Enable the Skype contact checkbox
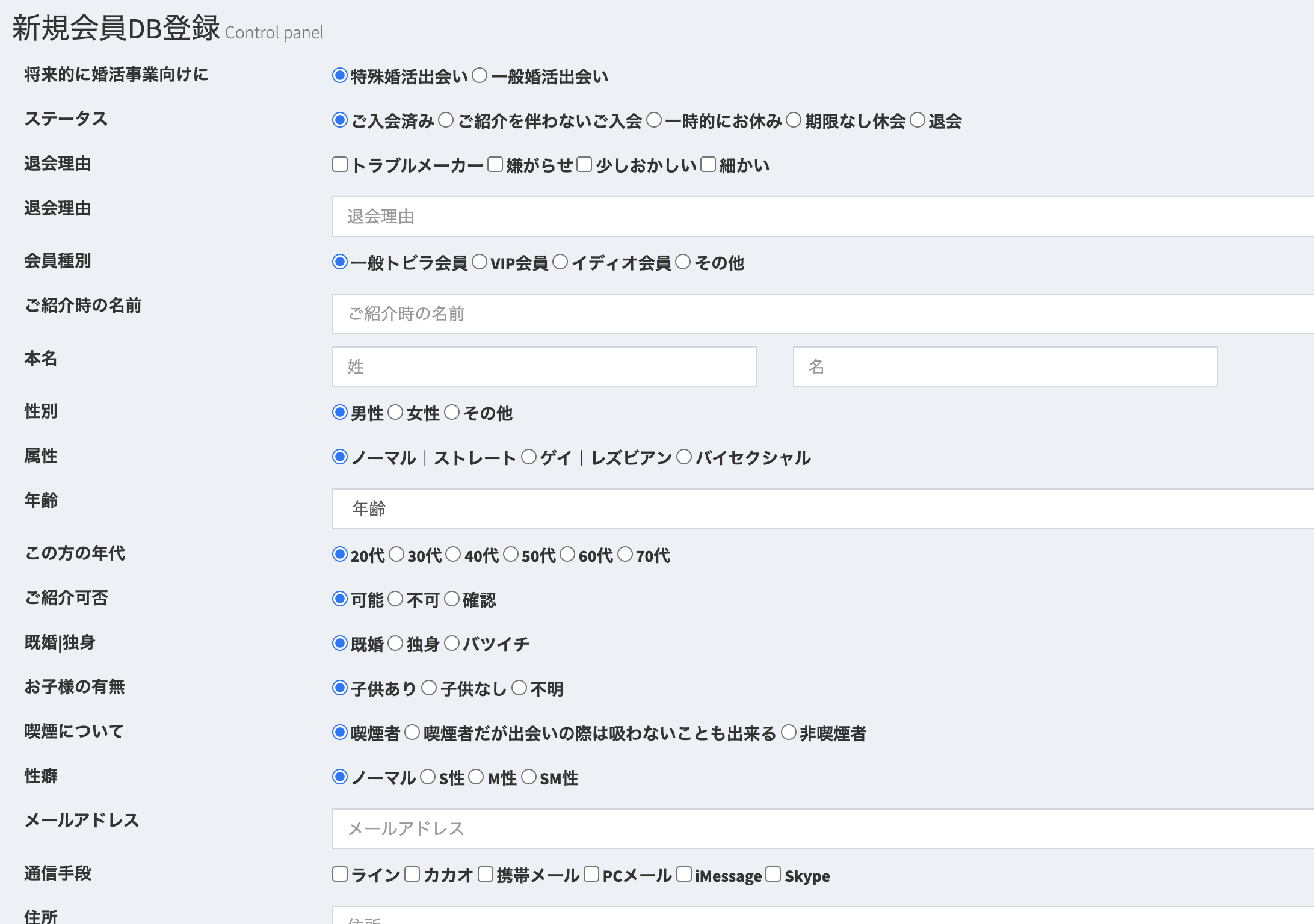This screenshot has height=924, width=1314. pos(773,874)
